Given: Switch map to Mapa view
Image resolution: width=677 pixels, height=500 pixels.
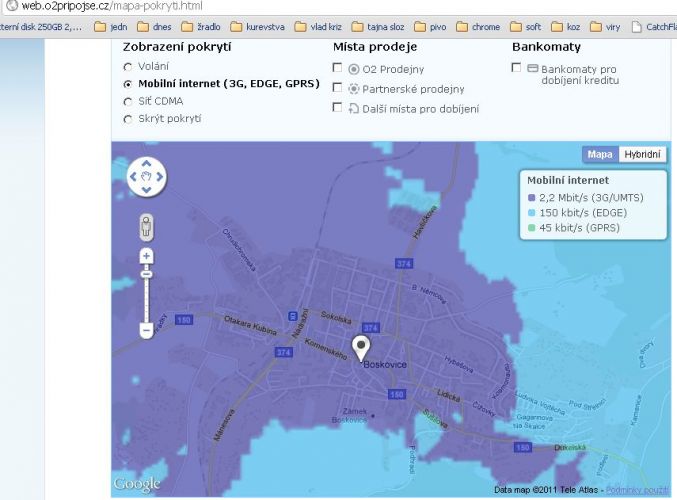Looking at the screenshot, I should pos(600,154).
